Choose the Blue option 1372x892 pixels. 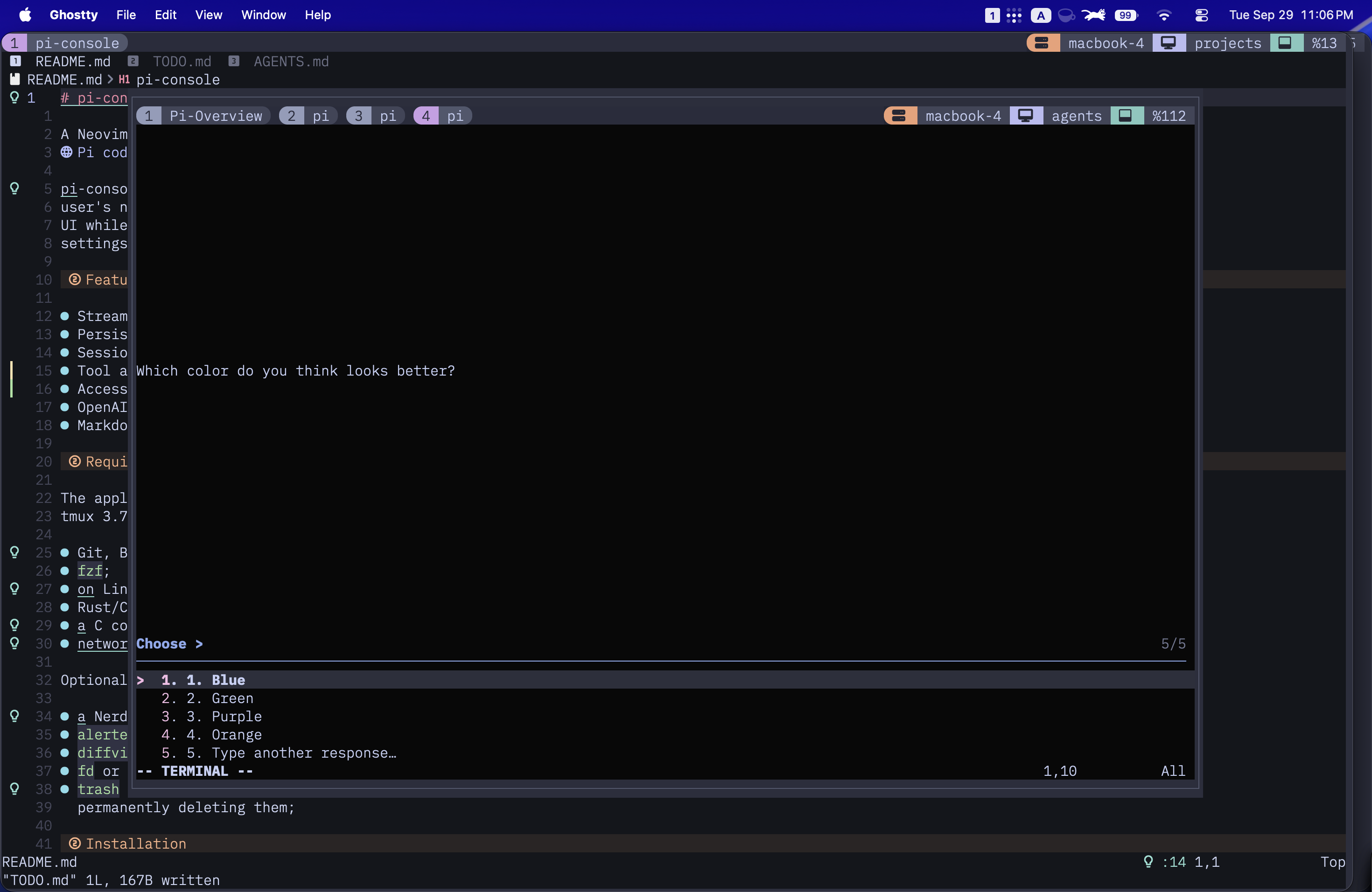pyautogui.click(x=665, y=680)
